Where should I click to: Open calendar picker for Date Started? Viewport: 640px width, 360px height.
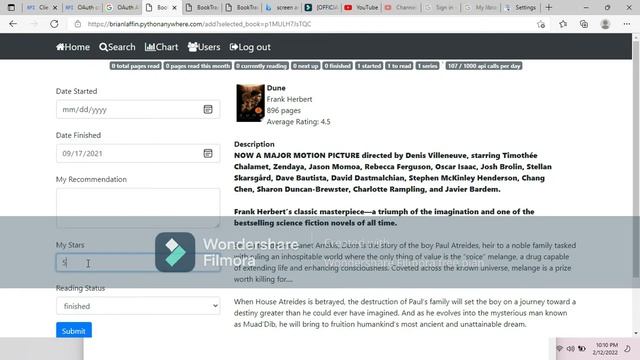click(x=208, y=109)
